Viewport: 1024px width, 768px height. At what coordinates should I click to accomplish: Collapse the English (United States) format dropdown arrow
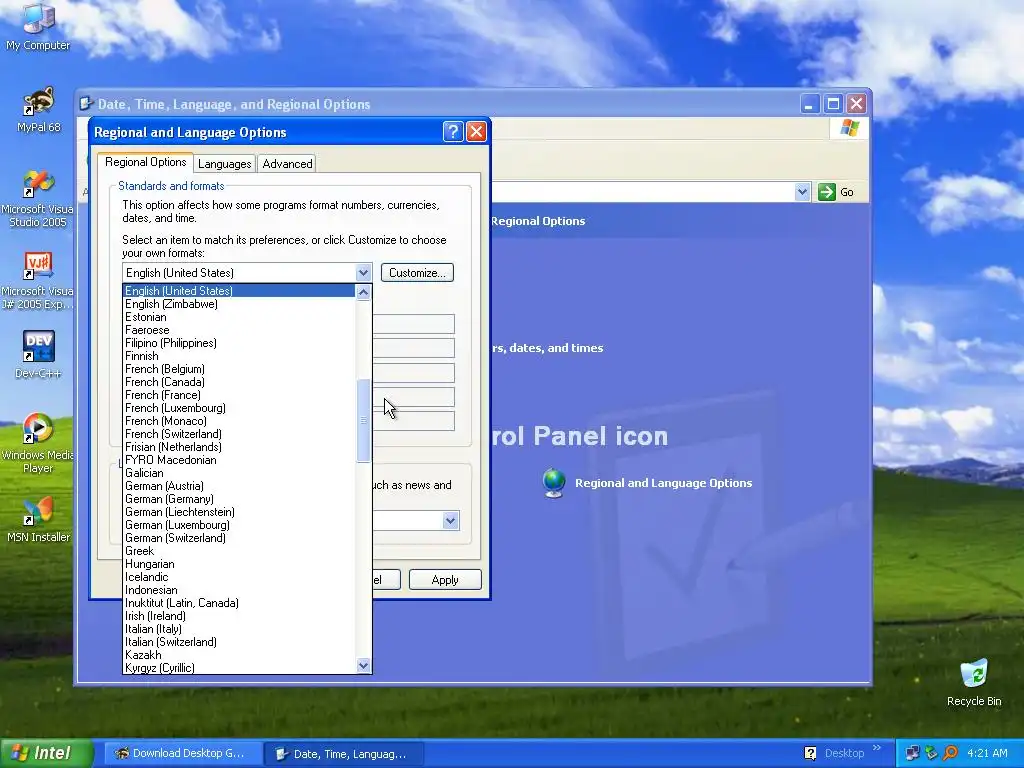363,273
